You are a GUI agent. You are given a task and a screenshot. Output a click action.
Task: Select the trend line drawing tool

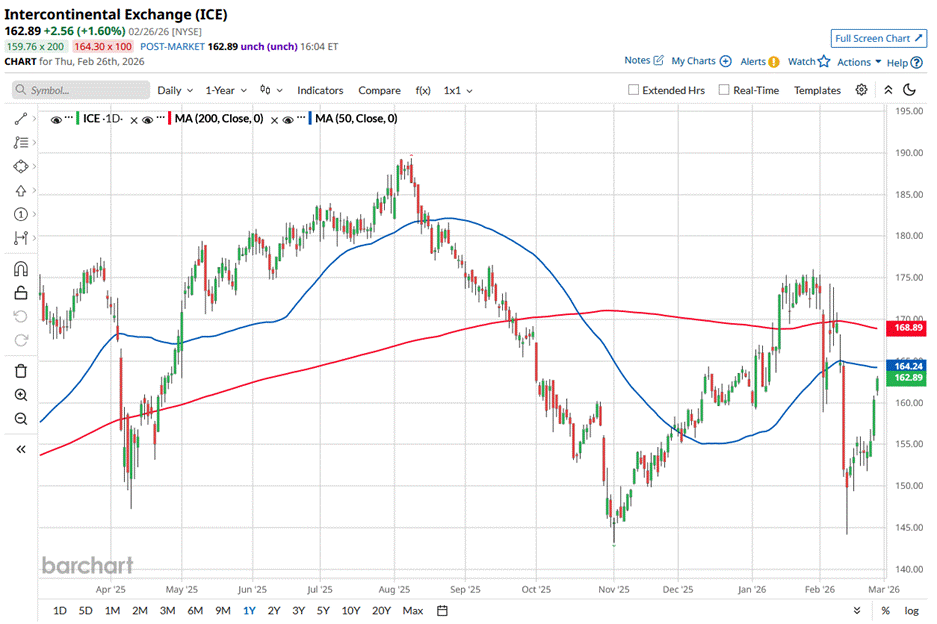(x=20, y=118)
